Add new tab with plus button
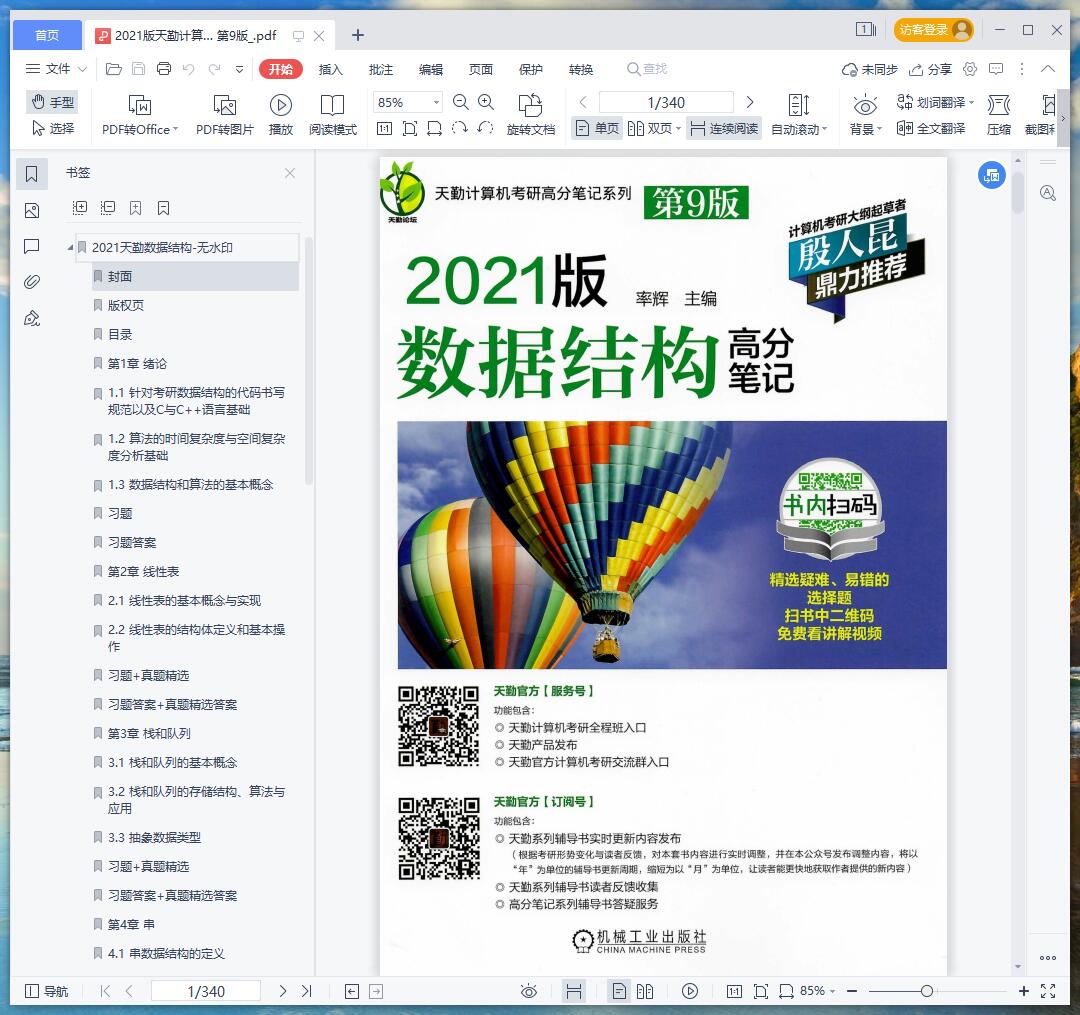1080x1015 pixels. [x=357, y=35]
